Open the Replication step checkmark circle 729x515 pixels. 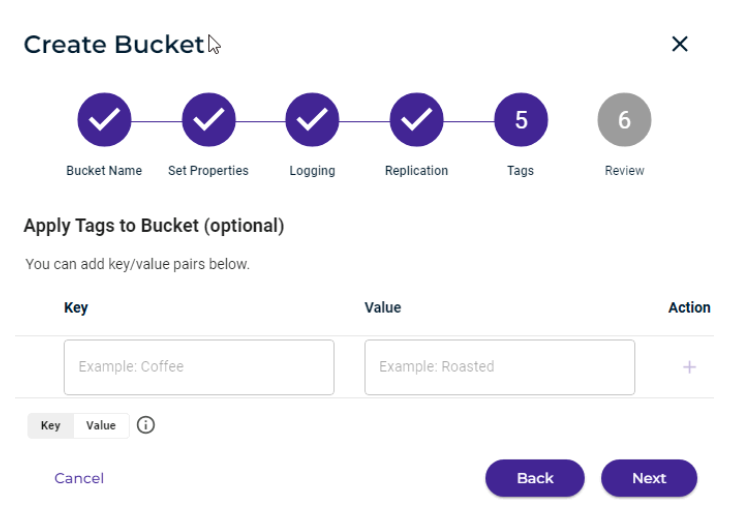[416, 119]
